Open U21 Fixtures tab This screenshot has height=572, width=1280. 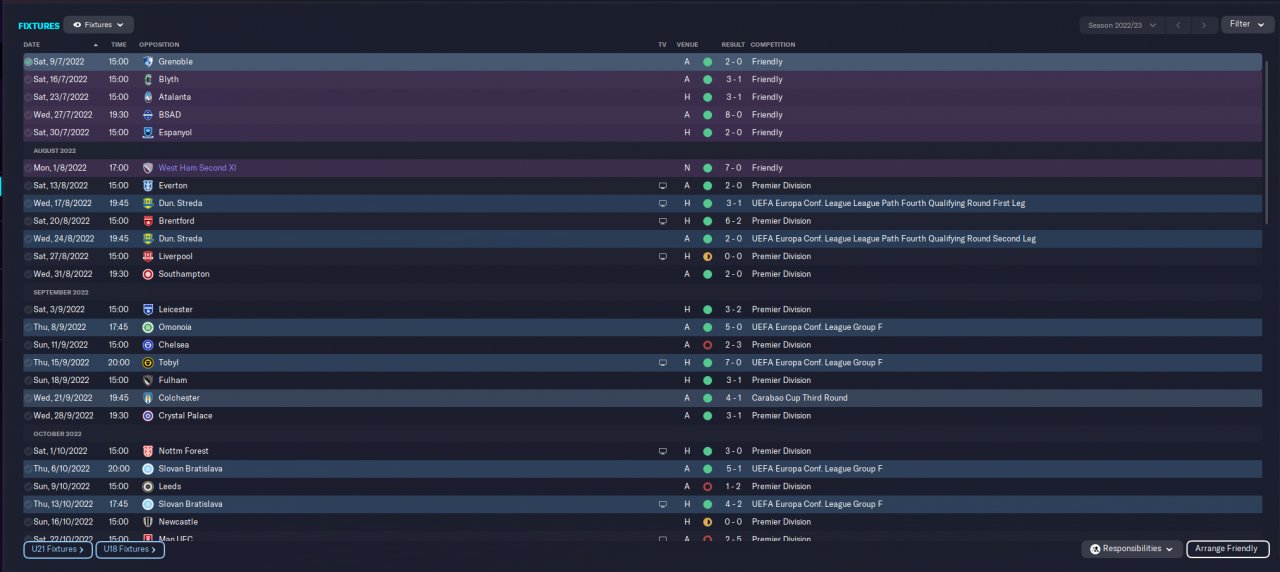58,549
